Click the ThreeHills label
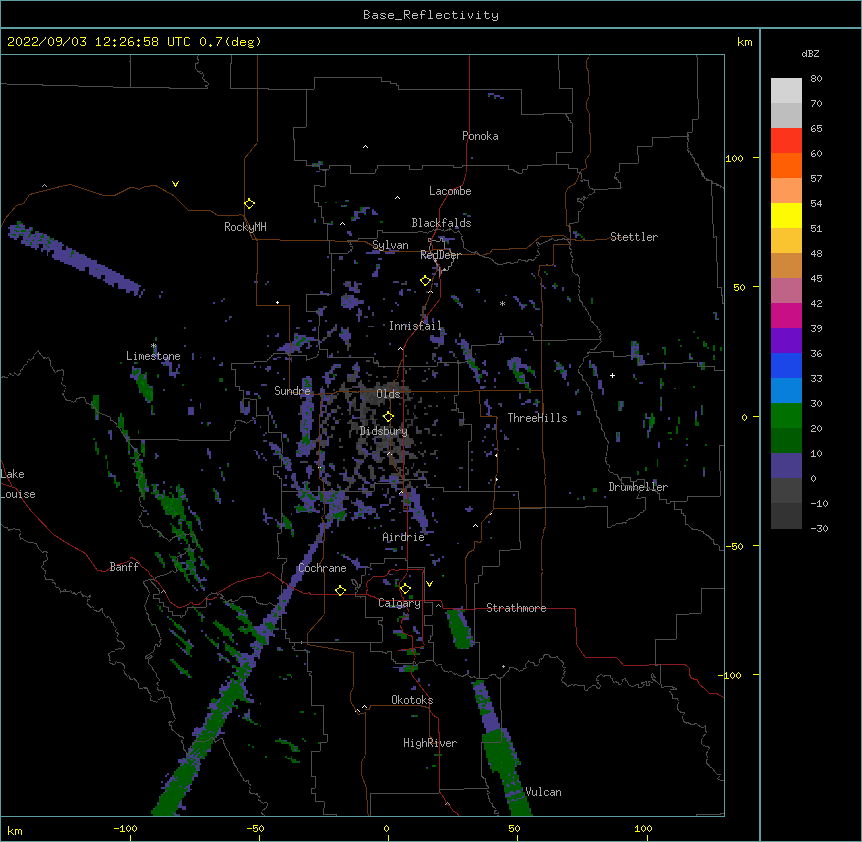 [538, 418]
